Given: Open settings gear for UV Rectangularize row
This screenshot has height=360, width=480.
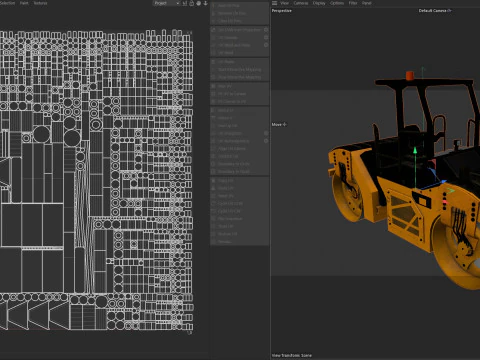Looking at the screenshot, I should [x=266, y=141].
